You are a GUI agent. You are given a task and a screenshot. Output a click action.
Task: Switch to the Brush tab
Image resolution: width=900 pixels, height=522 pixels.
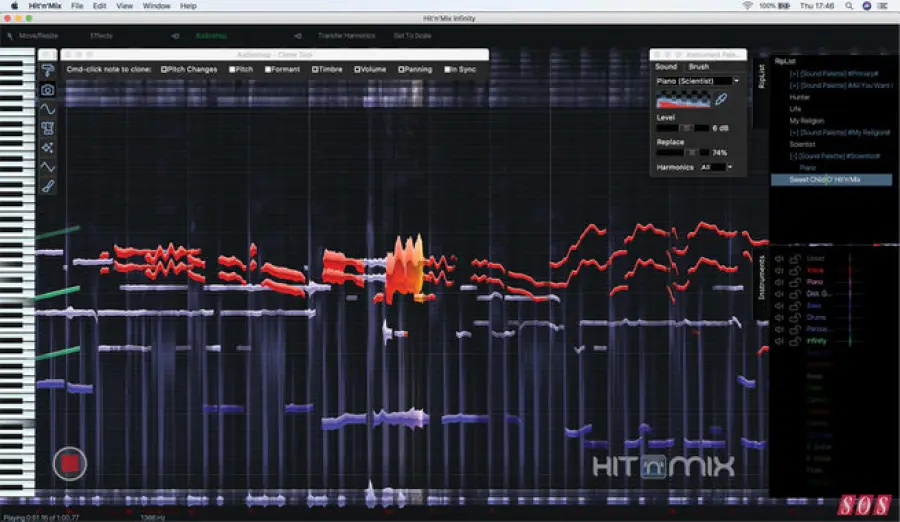699,66
